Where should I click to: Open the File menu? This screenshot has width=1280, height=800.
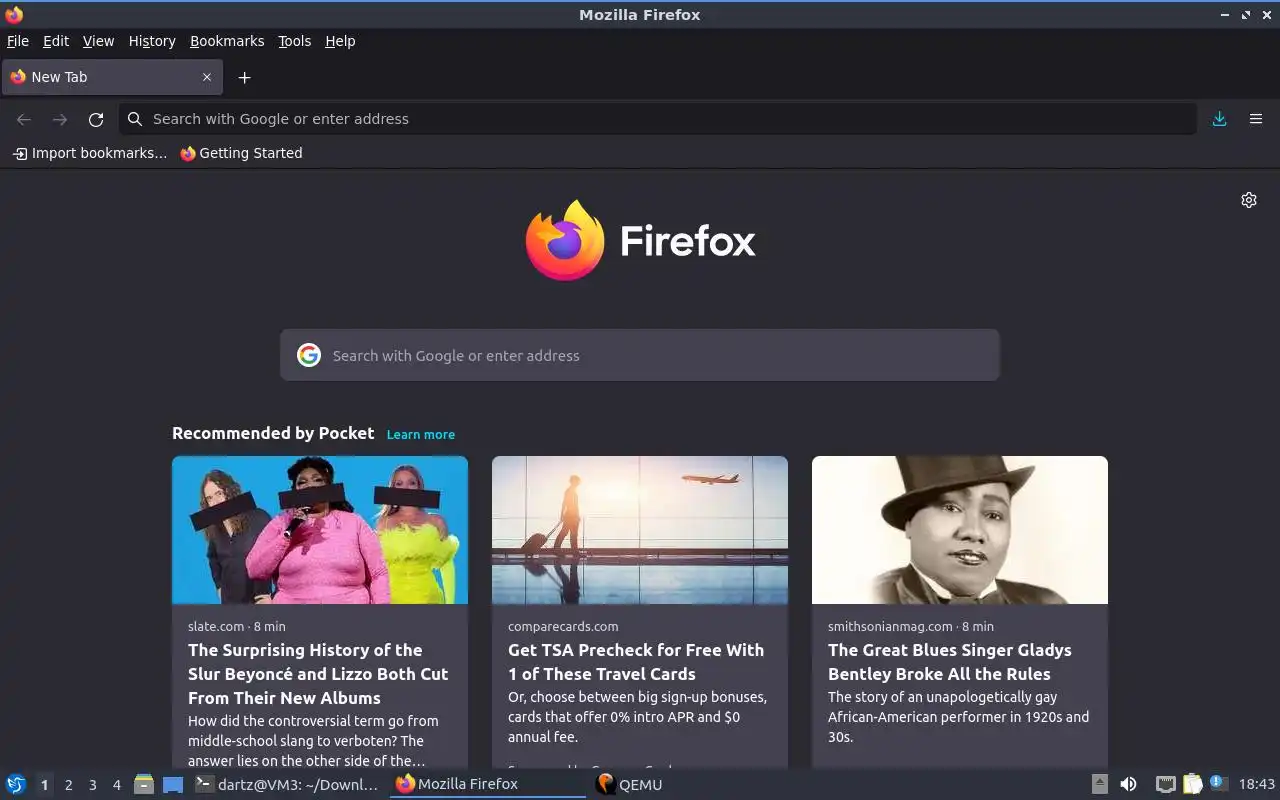click(x=18, y=41)
